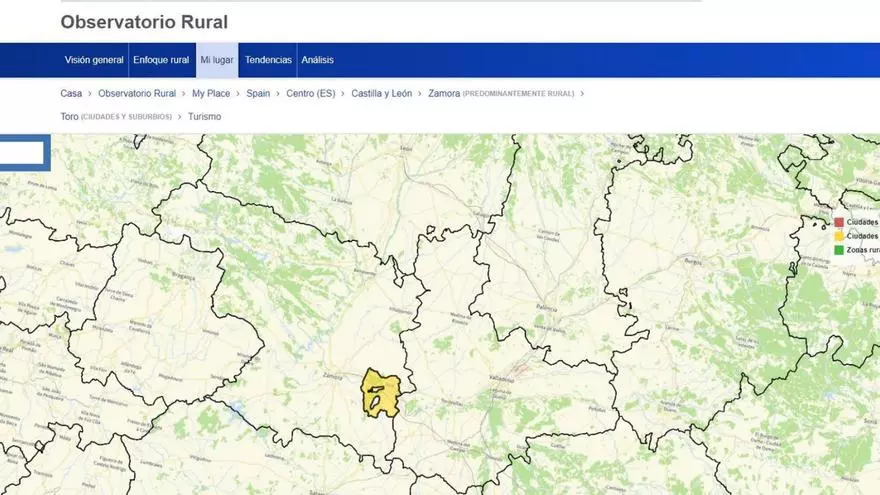Image resolution: width=880 pixels, height=495 pixels.
Task: Open the Turismo breadcrumb item
Action: (204, 117)
